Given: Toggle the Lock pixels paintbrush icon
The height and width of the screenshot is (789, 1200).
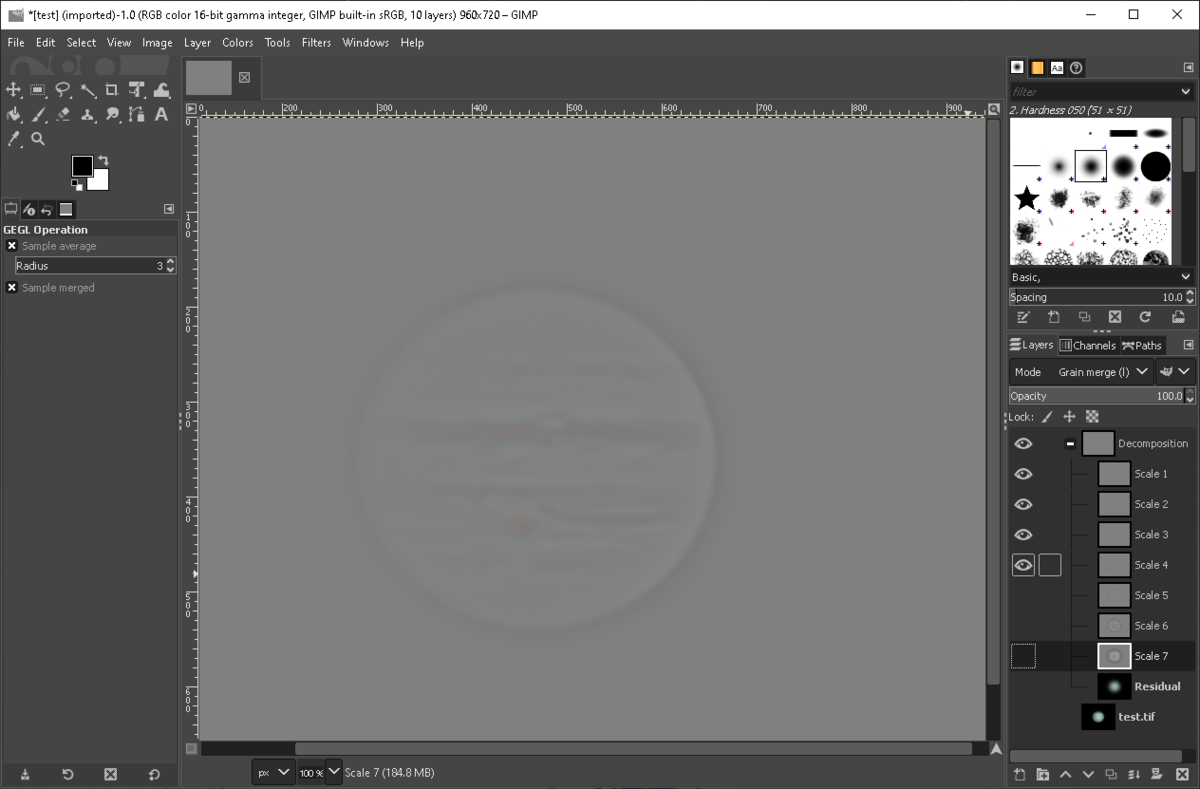Looking at the screenshot, I should click(1047, 417).
